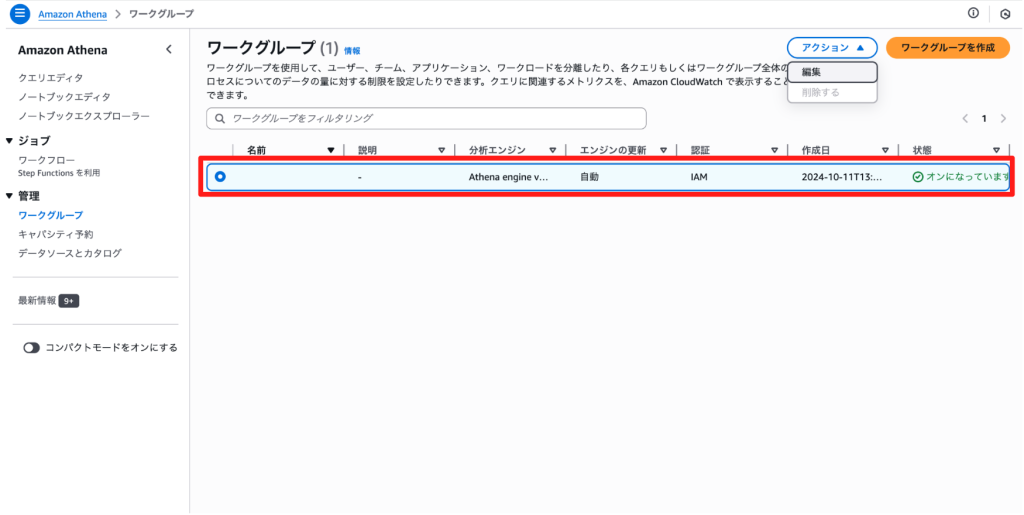
Task: Select ワークグループ in the sidebar
Action: (x=50, y=215)
